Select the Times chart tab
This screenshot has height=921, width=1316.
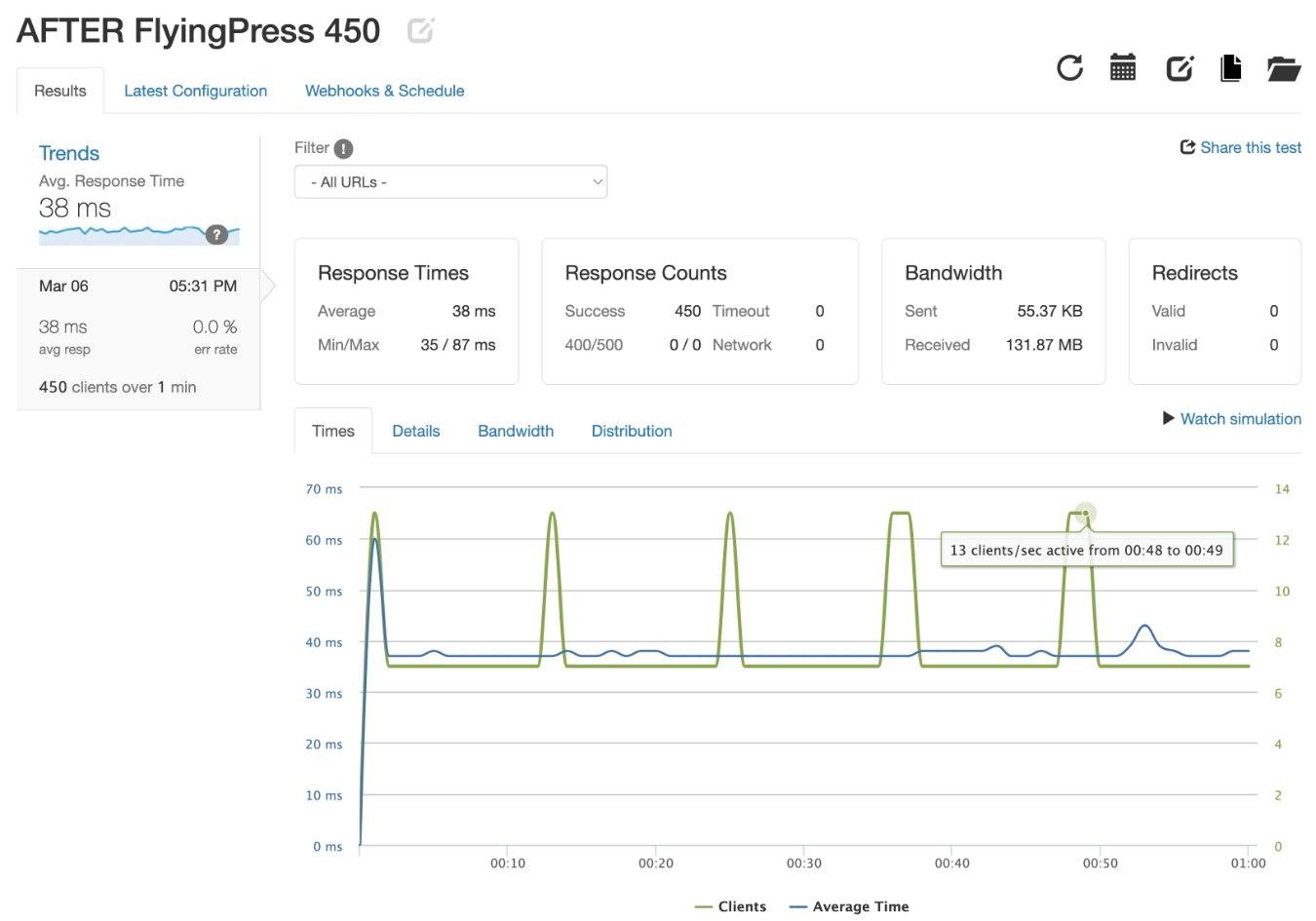333,431
